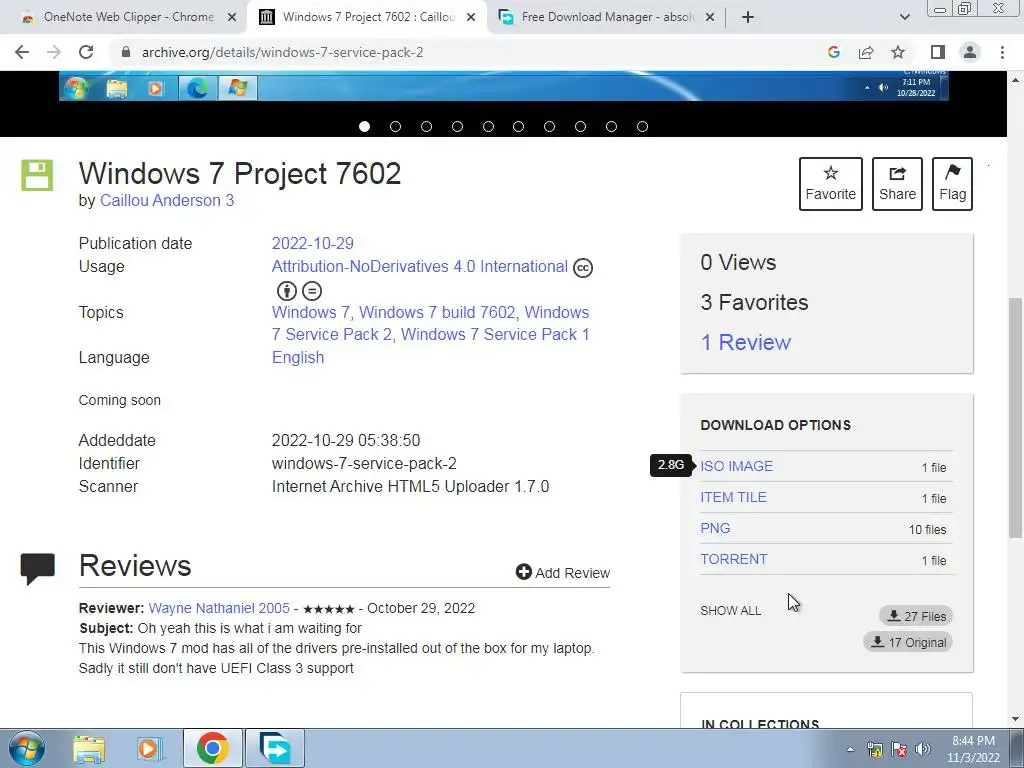Click the system tray volume speaker

point(922,749)
